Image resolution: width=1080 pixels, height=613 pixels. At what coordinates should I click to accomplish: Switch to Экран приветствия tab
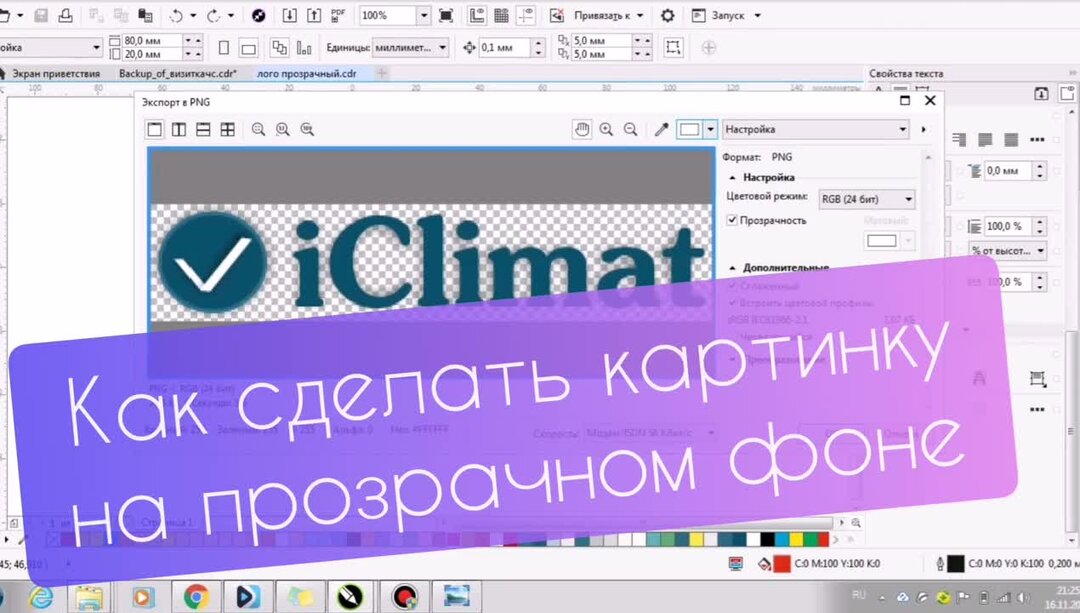click(56, 73)
